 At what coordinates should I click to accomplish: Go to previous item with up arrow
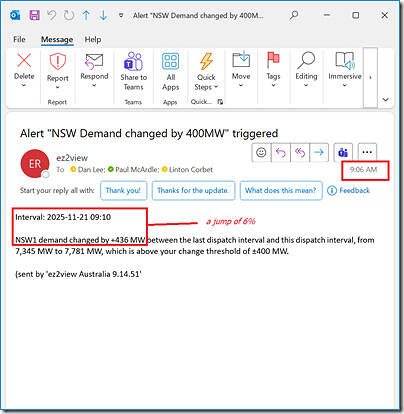click(x=86, y=15)
